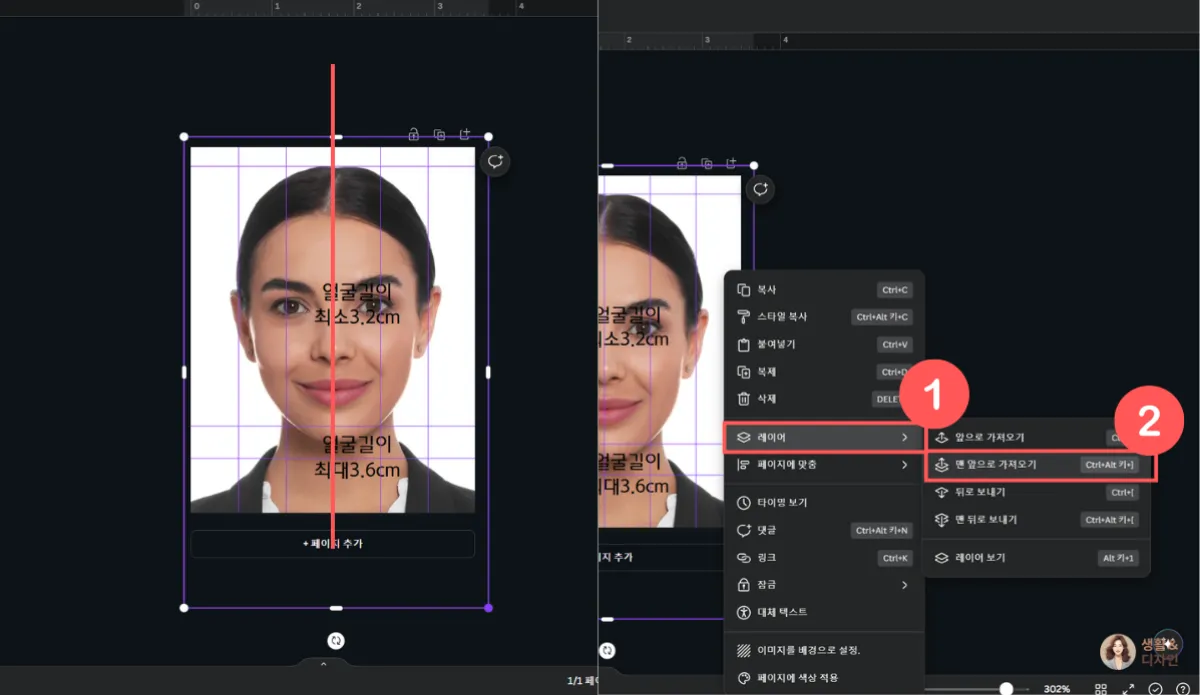Select 대체 텍스트 in the context menu
This screenshot has height=695, width=1200.
pyautogui.click(x=824, y=611)
